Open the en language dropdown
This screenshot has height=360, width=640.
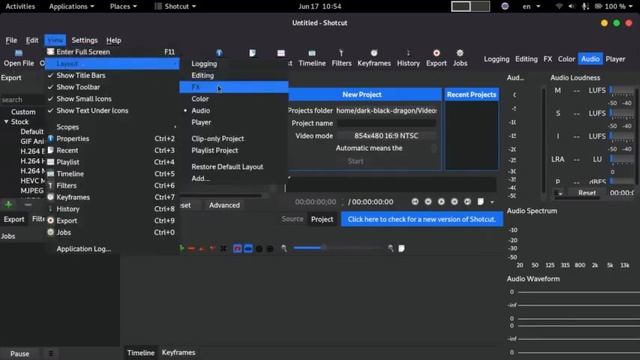tap(531, 6)
